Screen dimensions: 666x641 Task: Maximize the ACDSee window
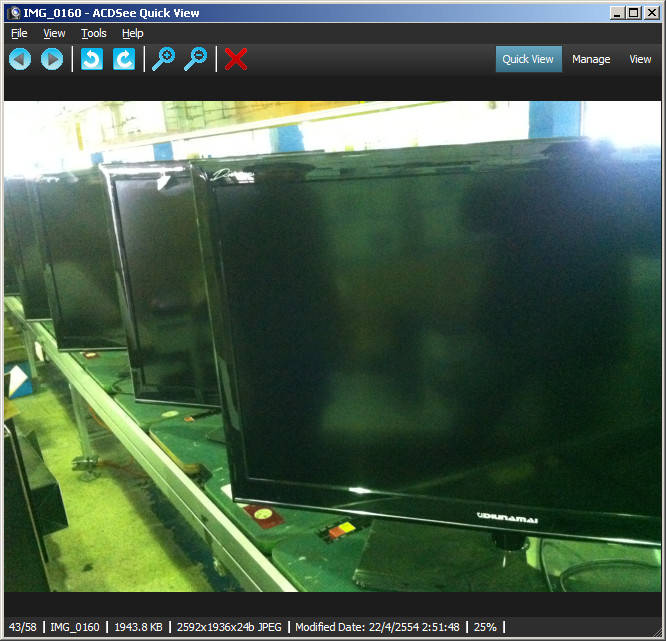point(634,13)
